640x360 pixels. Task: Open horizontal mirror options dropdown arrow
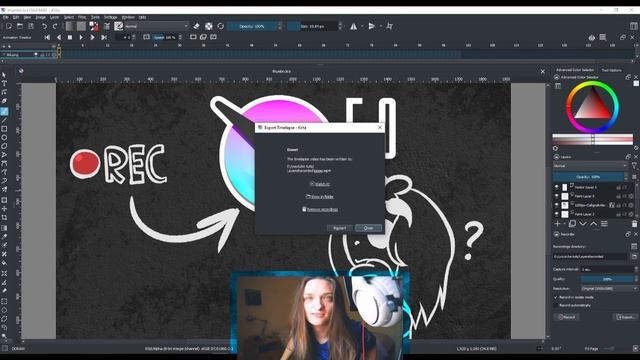point(362,26)
